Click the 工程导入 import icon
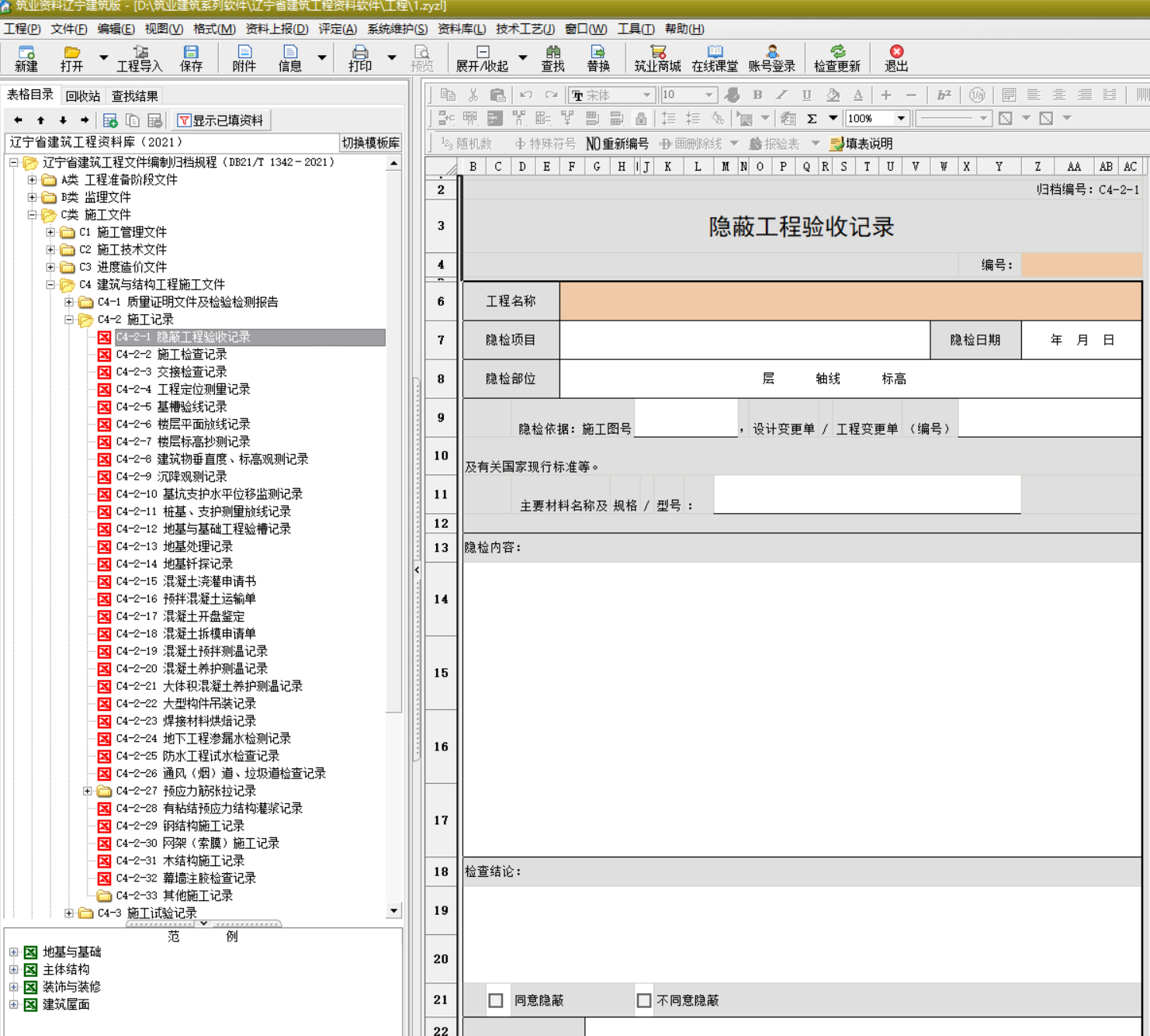 (x=140, y=58)
